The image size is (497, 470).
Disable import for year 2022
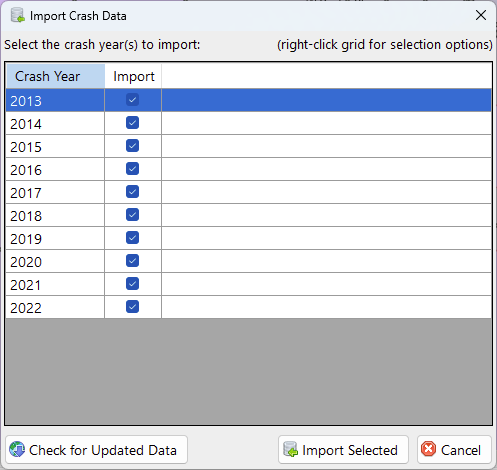(132, 307)
